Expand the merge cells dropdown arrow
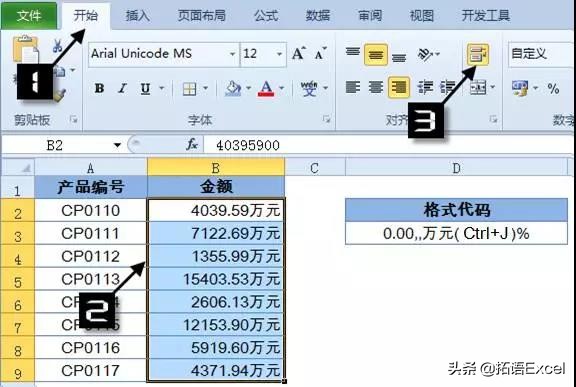 (493, 87)
